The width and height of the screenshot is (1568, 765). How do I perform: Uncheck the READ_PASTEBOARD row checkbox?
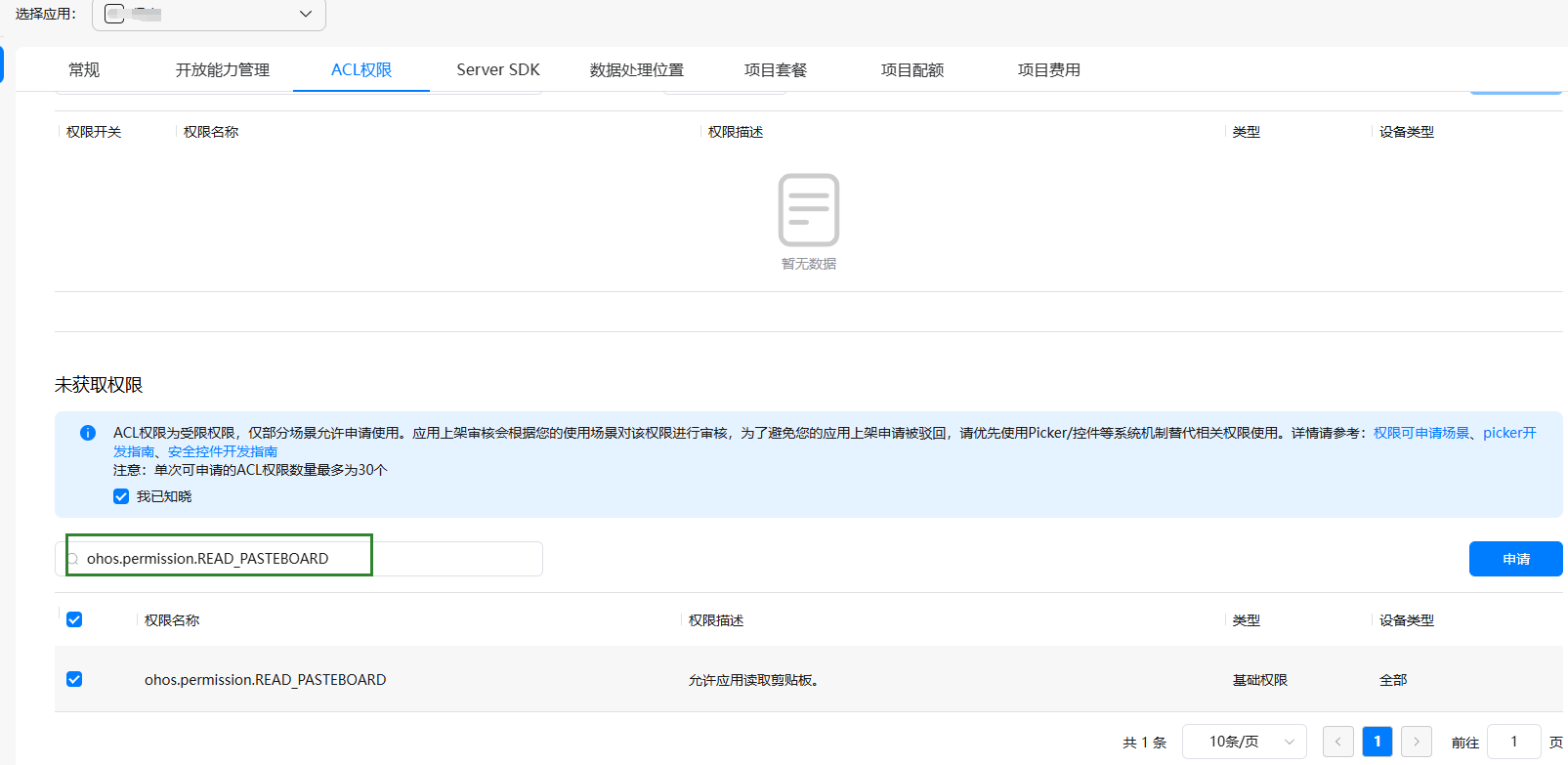pos(74,679)
